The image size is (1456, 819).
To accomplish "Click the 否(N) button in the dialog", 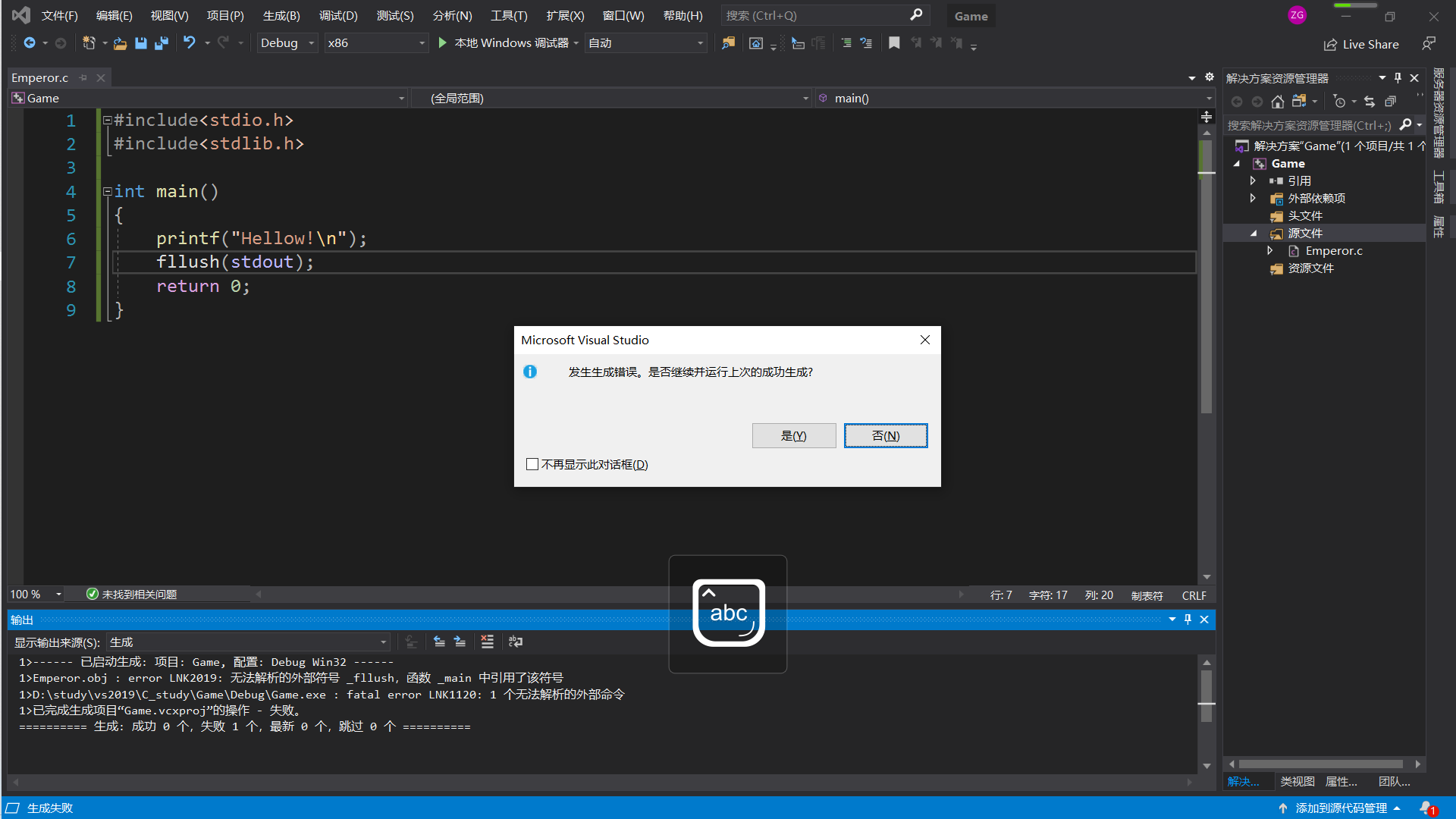I will (886, 436).
